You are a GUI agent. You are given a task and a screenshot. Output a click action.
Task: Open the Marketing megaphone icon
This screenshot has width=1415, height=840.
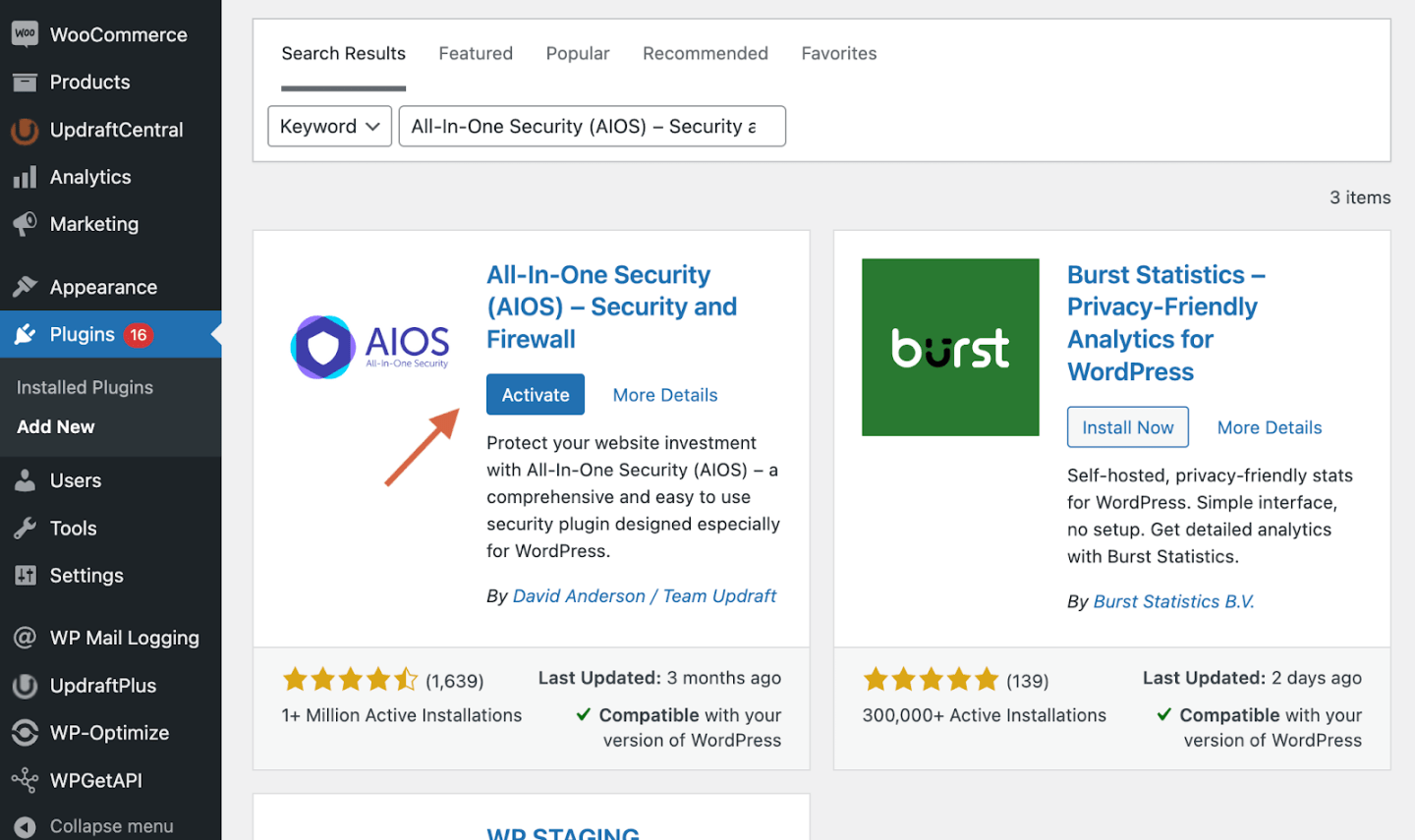click(x=24, y=224)
